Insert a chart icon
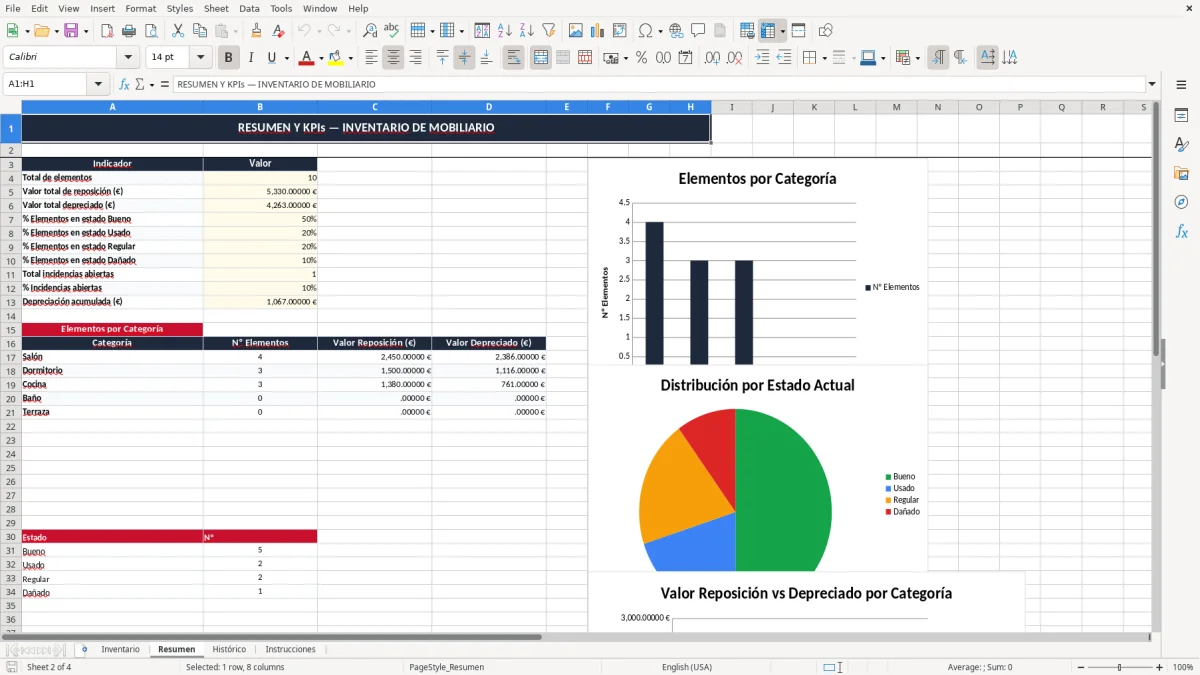 (x=598, y=31)
